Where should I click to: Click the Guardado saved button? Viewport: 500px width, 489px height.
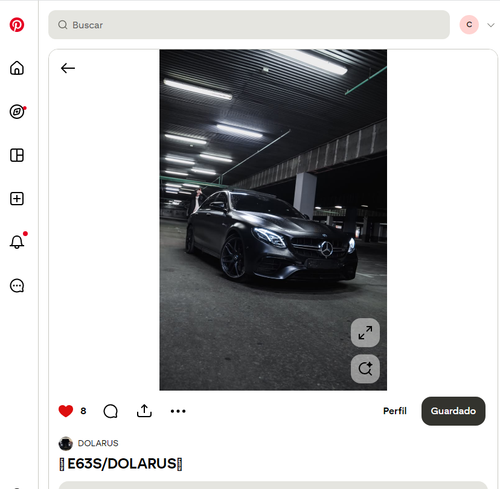click(x=453, y=411)
